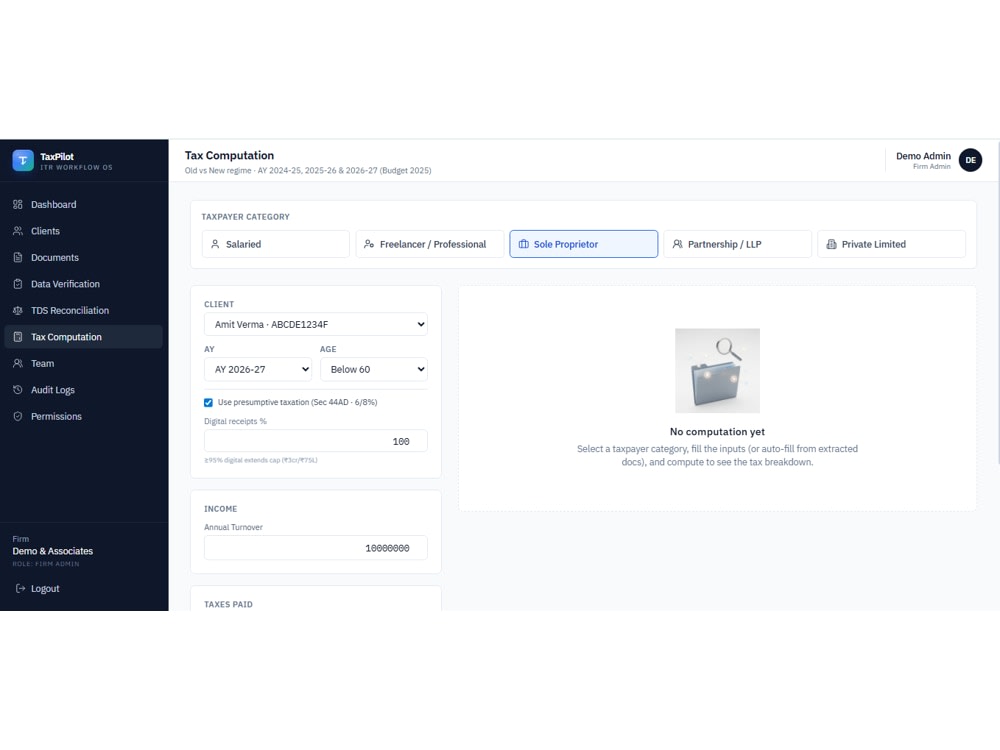Select the Salaried taxpayer category
1000x750 pixels.
(x=276, y=244)
